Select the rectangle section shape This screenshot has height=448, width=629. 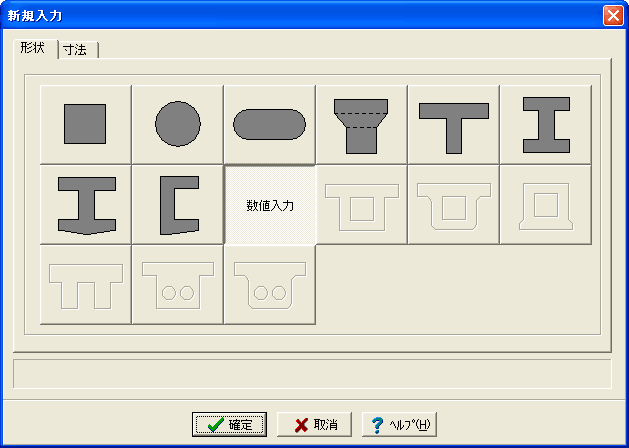pos(85,124)
